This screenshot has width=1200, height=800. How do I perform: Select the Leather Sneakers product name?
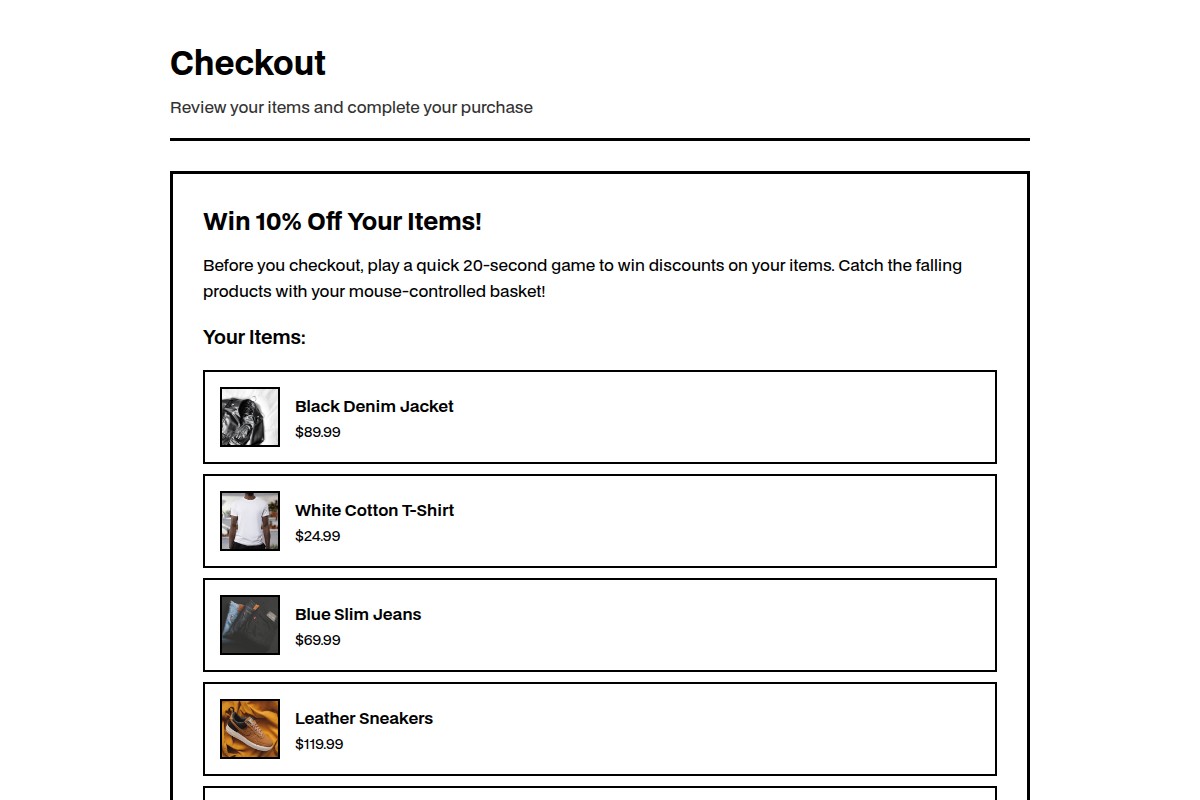363,718
